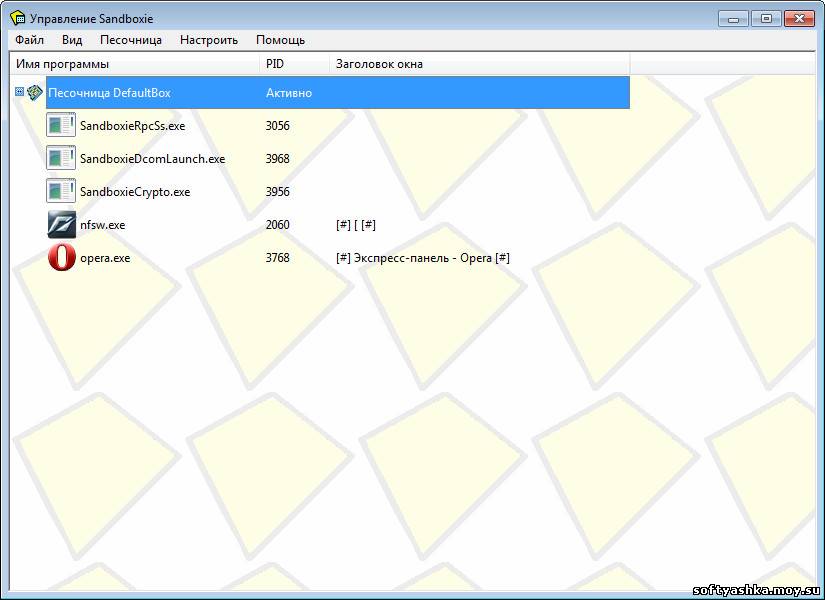Collapse the Песочница DefaultBox tree node
The width and height of the screenshot is (825, 600).
coord(19,92)
